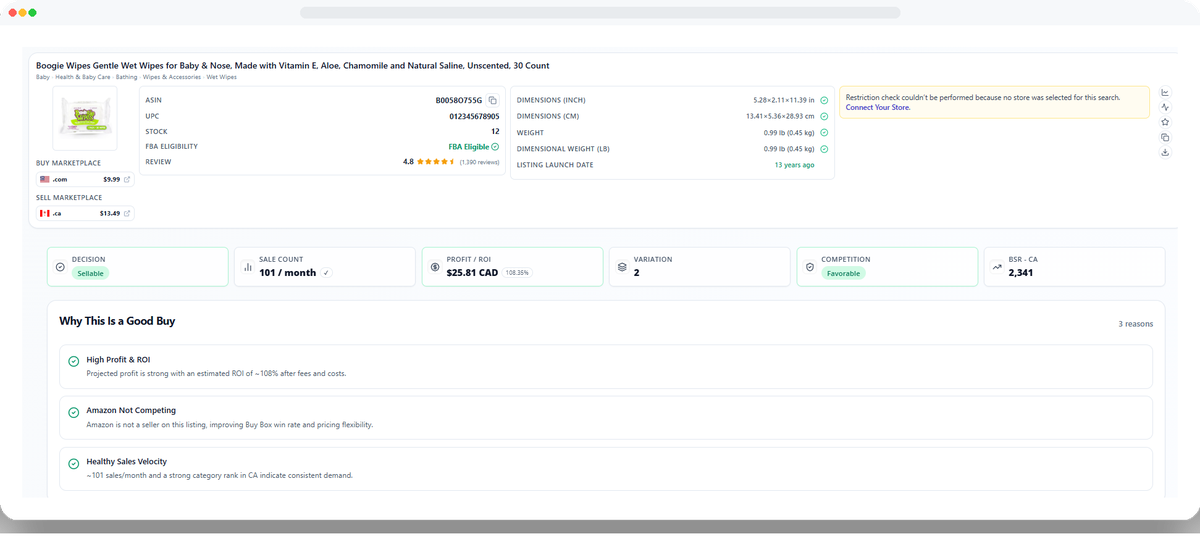Click the 108.35% ROI badge

(517, 272)
